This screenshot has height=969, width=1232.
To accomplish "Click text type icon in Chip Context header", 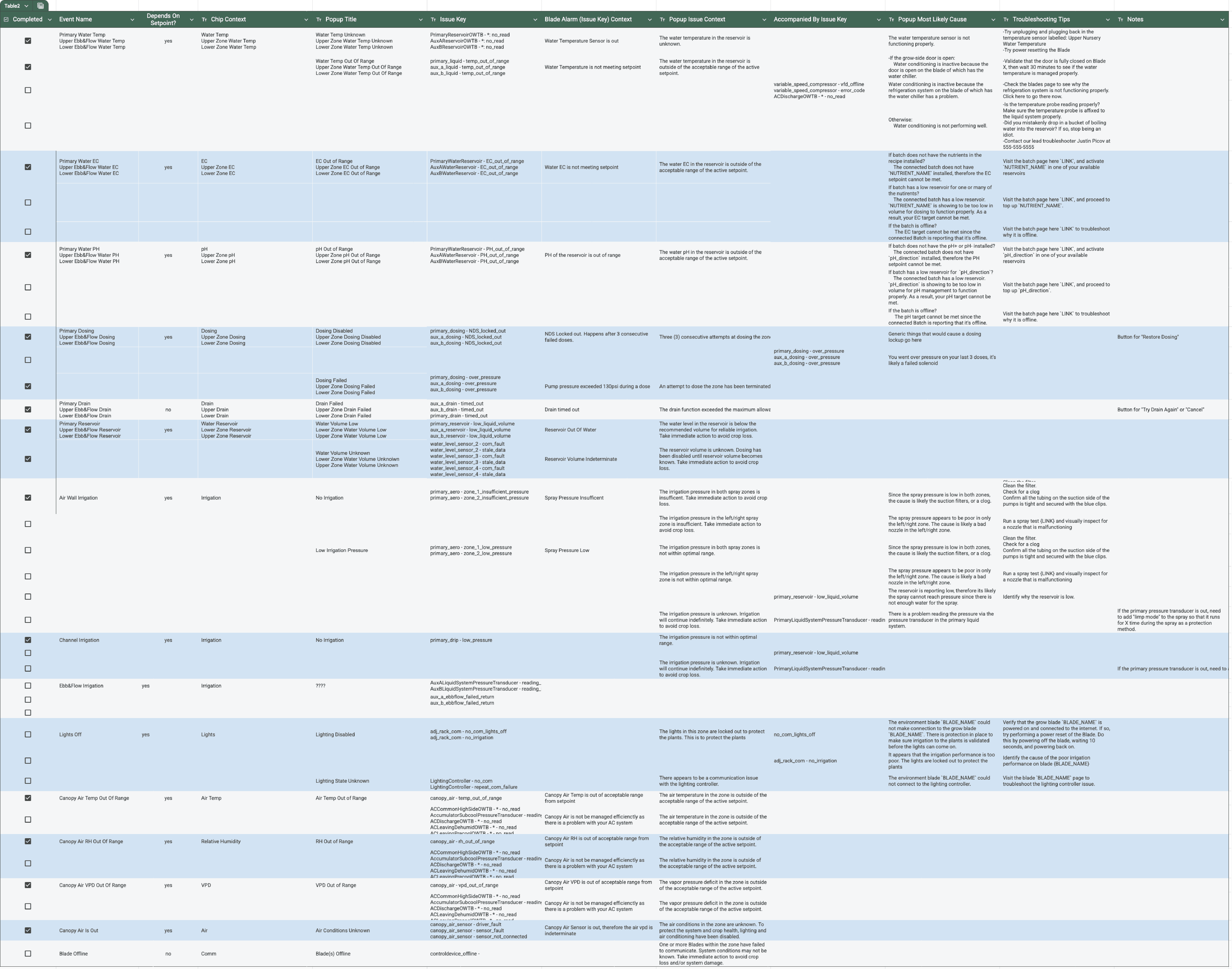I will tap(204, 19).
